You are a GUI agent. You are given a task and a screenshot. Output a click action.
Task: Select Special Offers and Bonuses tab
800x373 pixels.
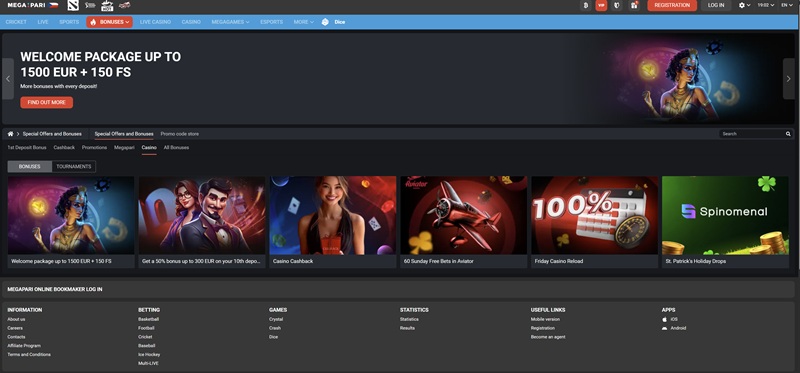click(x=124, y=134)
